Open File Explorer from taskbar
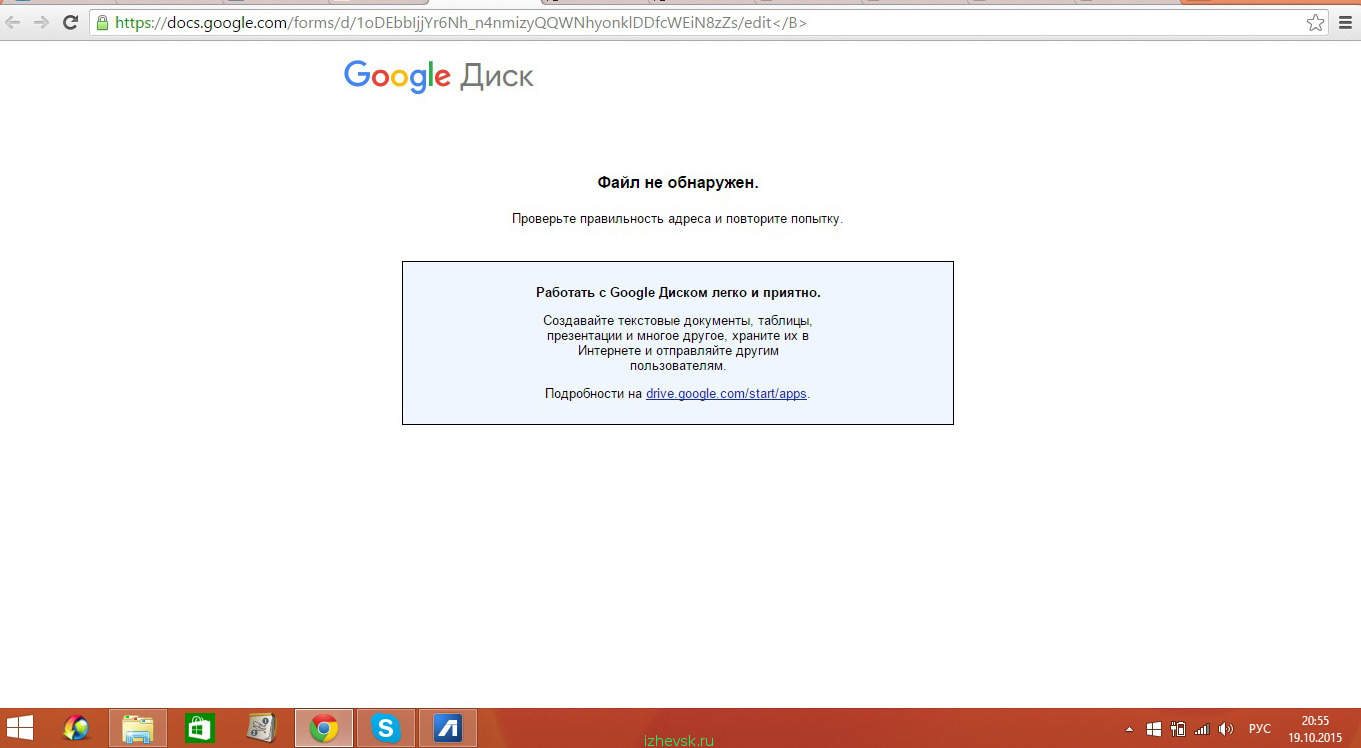1361x748 pixels. [138, 728]
